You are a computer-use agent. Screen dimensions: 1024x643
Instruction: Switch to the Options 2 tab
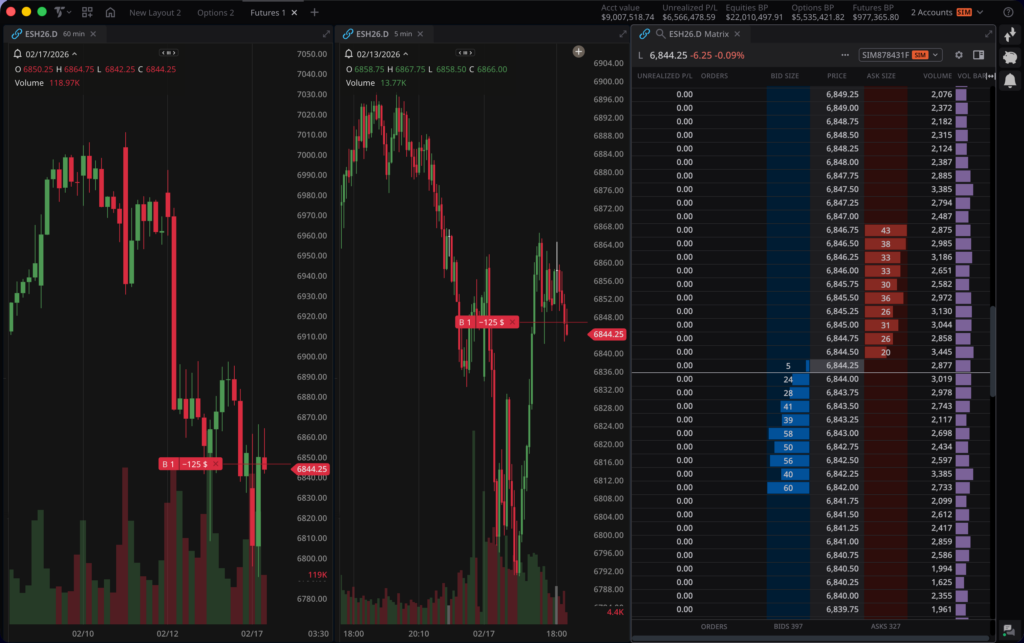point(214,12)
